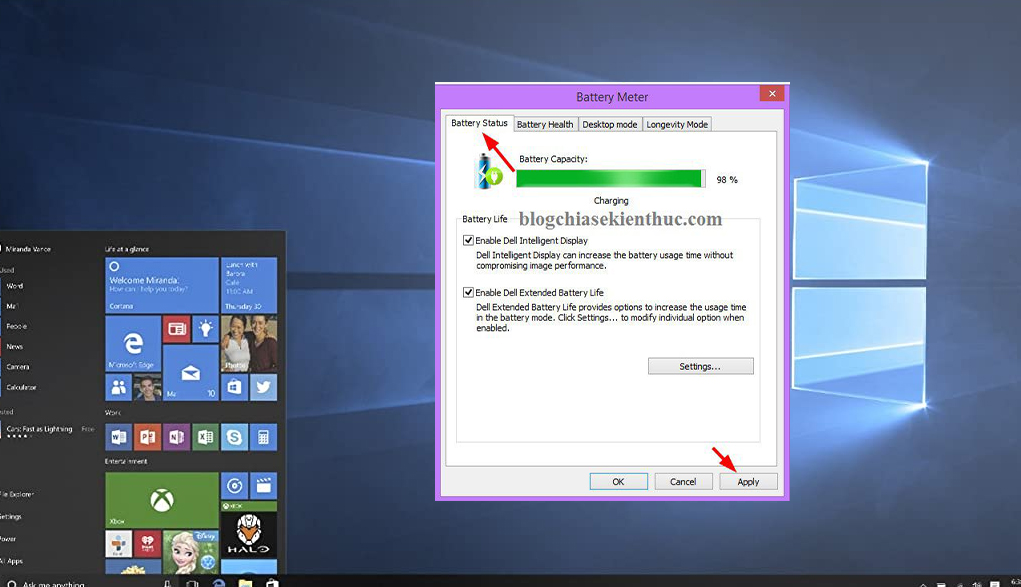Image resolution: width=1021 pixels, height=587 pixels.
Task: Select Word in Start menu list
Action: coord(14,286)
